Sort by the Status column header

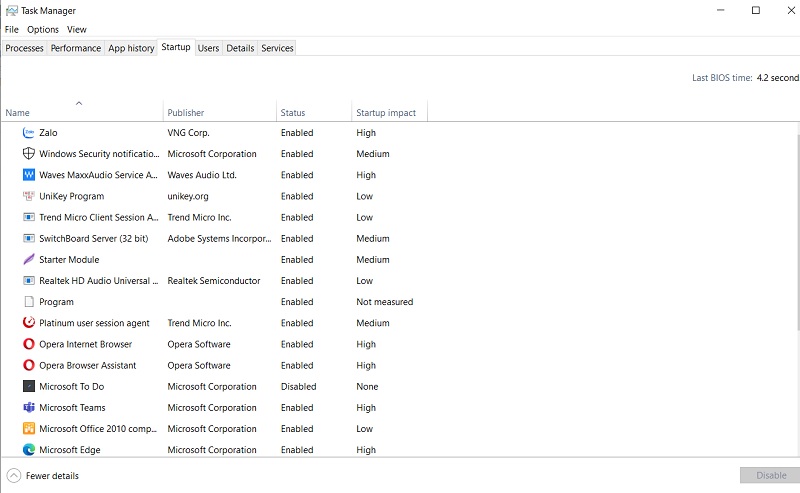point(314,112)
